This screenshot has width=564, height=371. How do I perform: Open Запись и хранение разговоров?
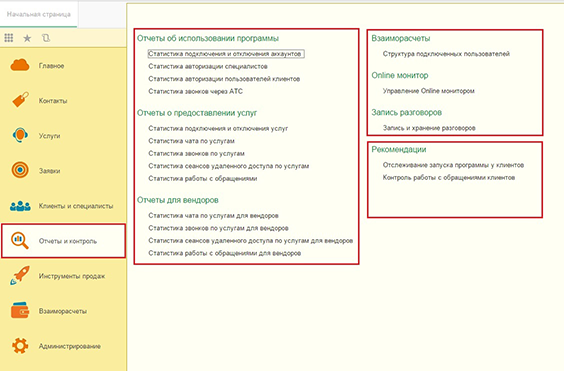click(x=429, y=128)
